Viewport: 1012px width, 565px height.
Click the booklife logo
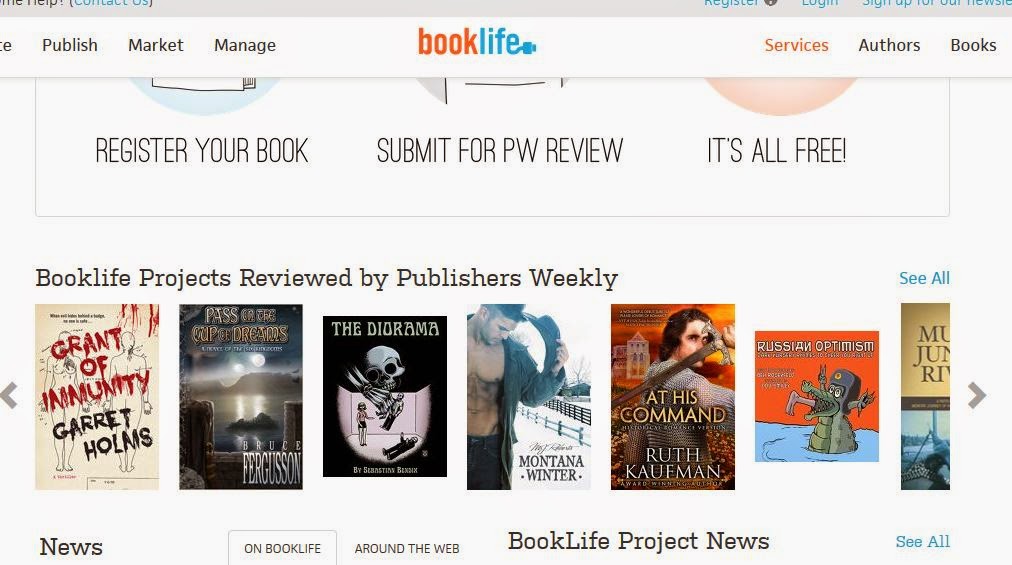point(477,42)
